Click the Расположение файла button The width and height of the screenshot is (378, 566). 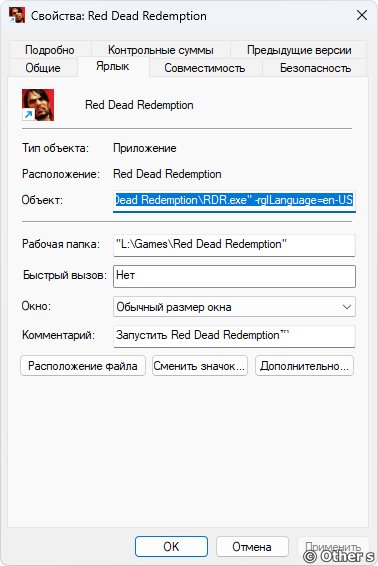pyautogui.click(x=83, y=366)
